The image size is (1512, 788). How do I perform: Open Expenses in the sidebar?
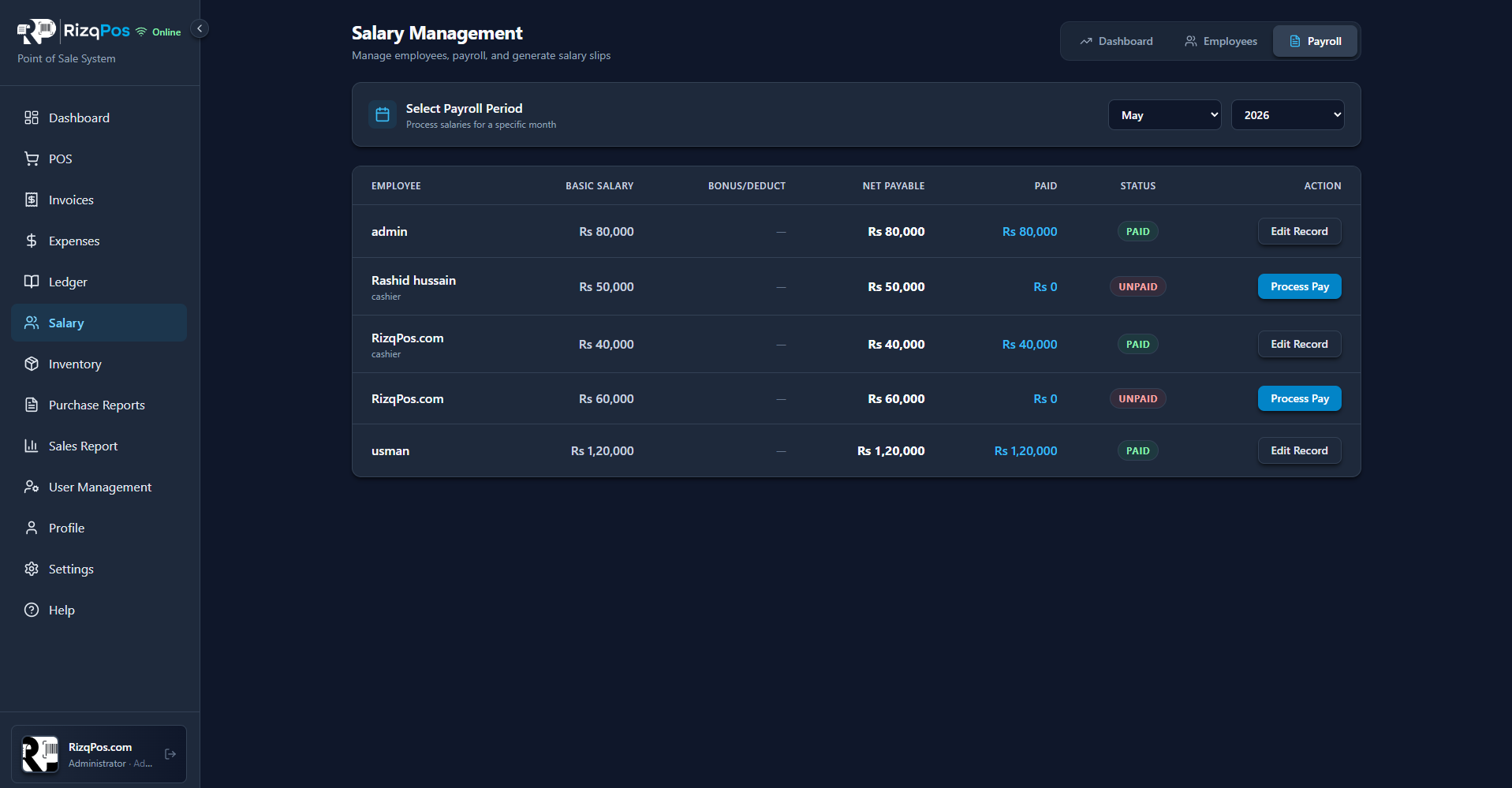(99, 241)
